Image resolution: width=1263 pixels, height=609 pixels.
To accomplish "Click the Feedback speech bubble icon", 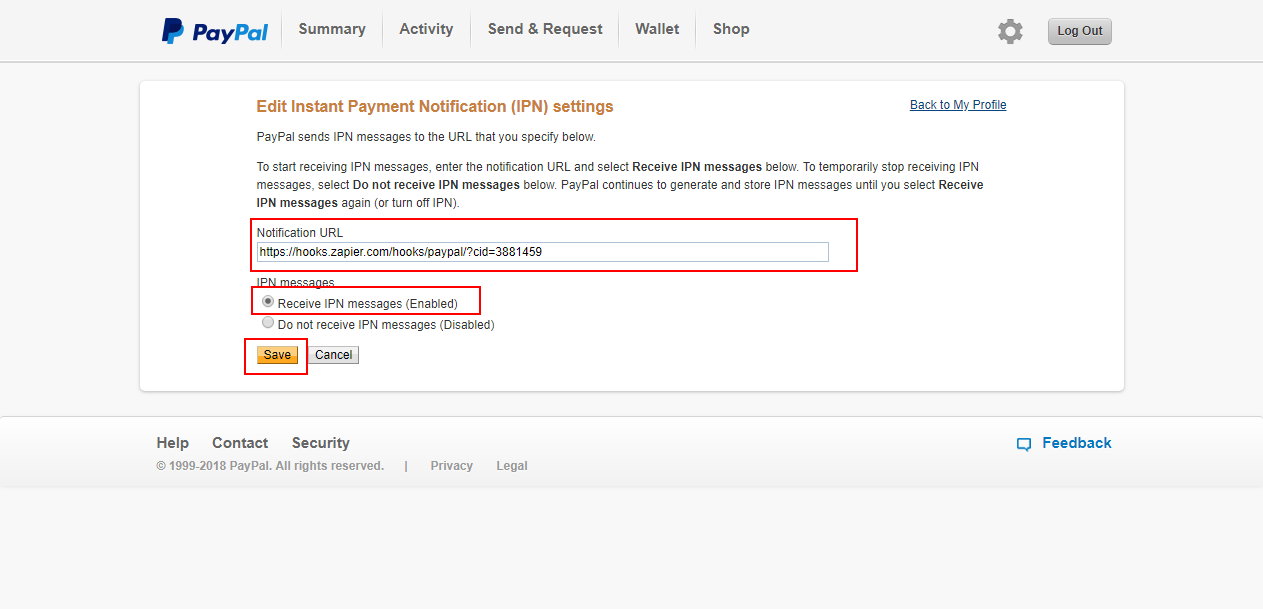I will [1023, 444].
